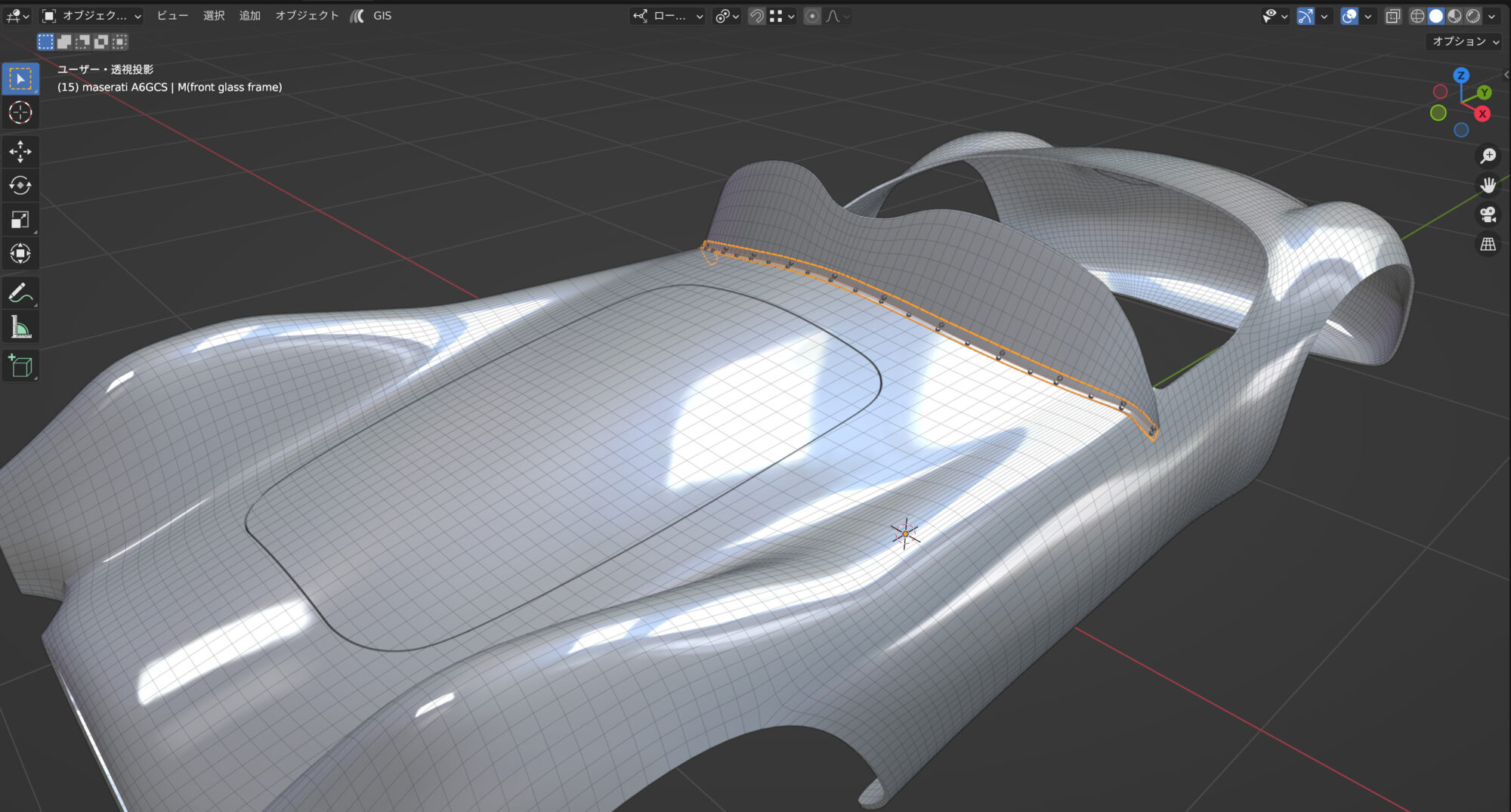This screenshot has width=1511, height=812.
Task: Switch to rendered shading
Action: pos(1472,16)
